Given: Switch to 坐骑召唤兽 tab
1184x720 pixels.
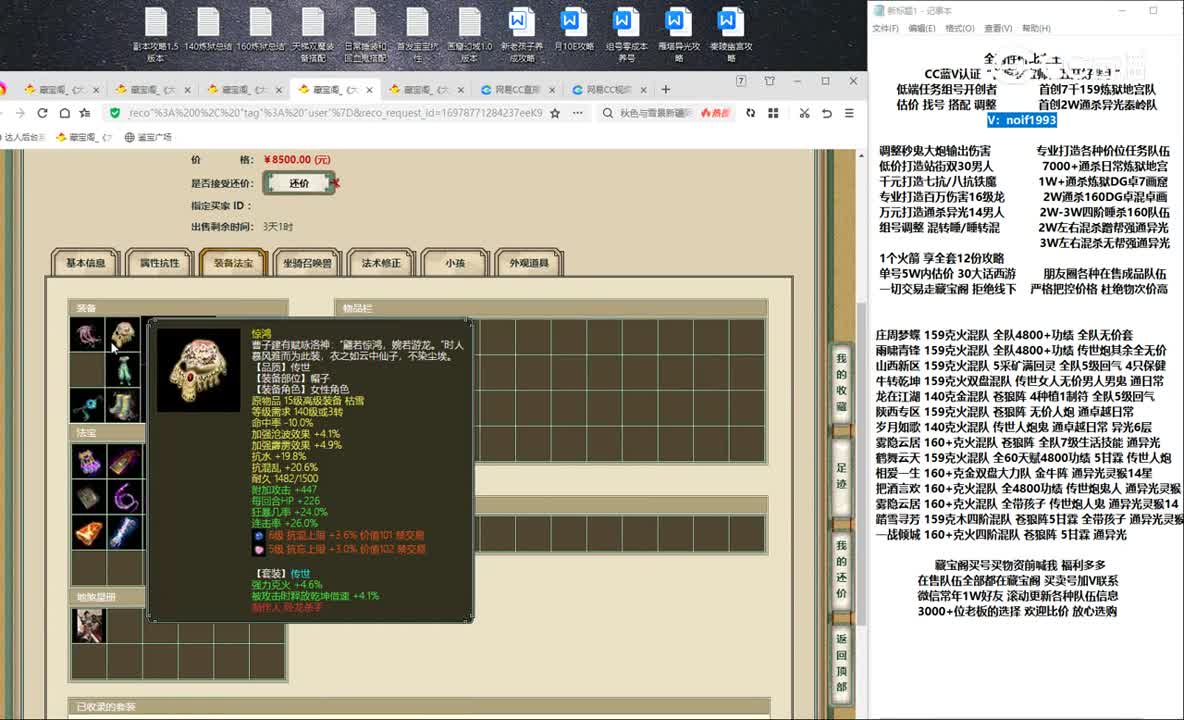Looking at the screenshot, I should coord(307,263).
